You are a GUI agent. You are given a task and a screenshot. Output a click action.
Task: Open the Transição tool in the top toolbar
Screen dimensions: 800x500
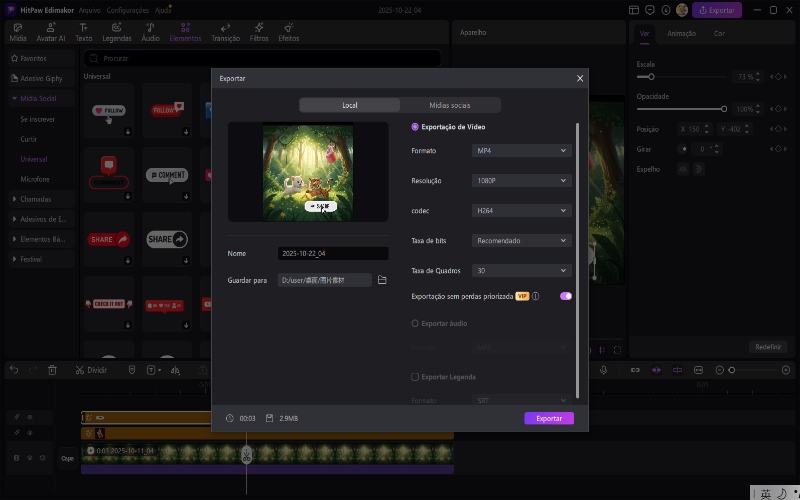click(x=226, y=31)
